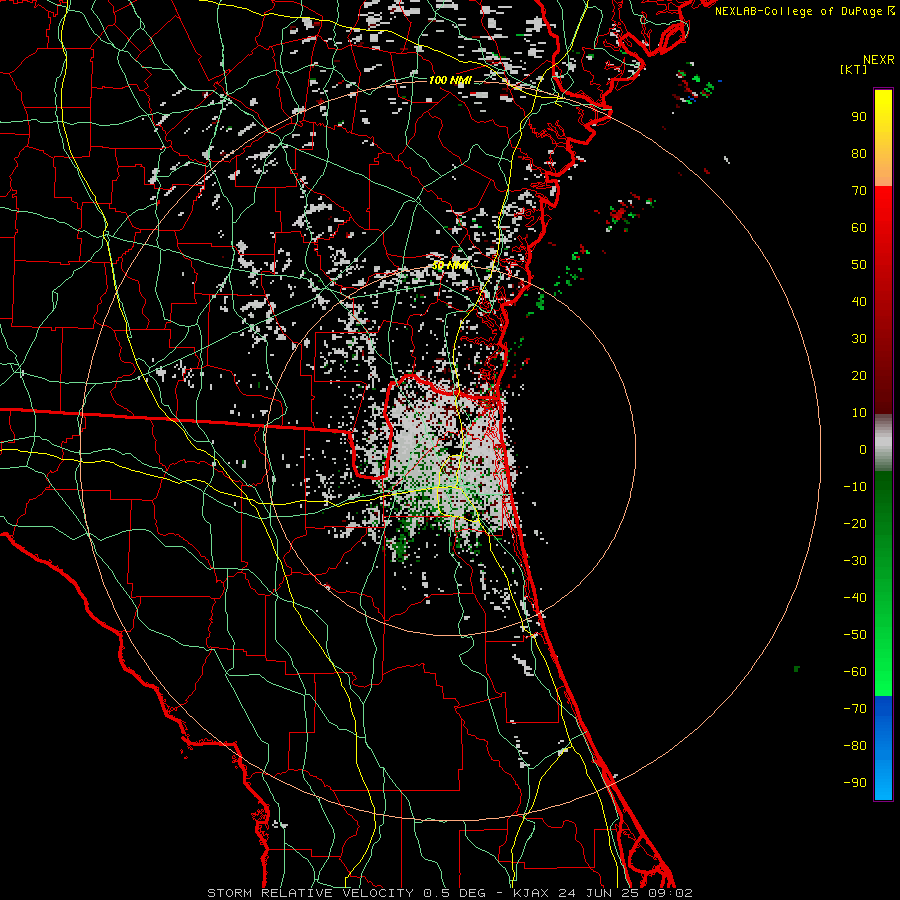Select the -80 value on the velocity scale
The height and width of the screenshot is (900, 900).
tap(855, 746)
